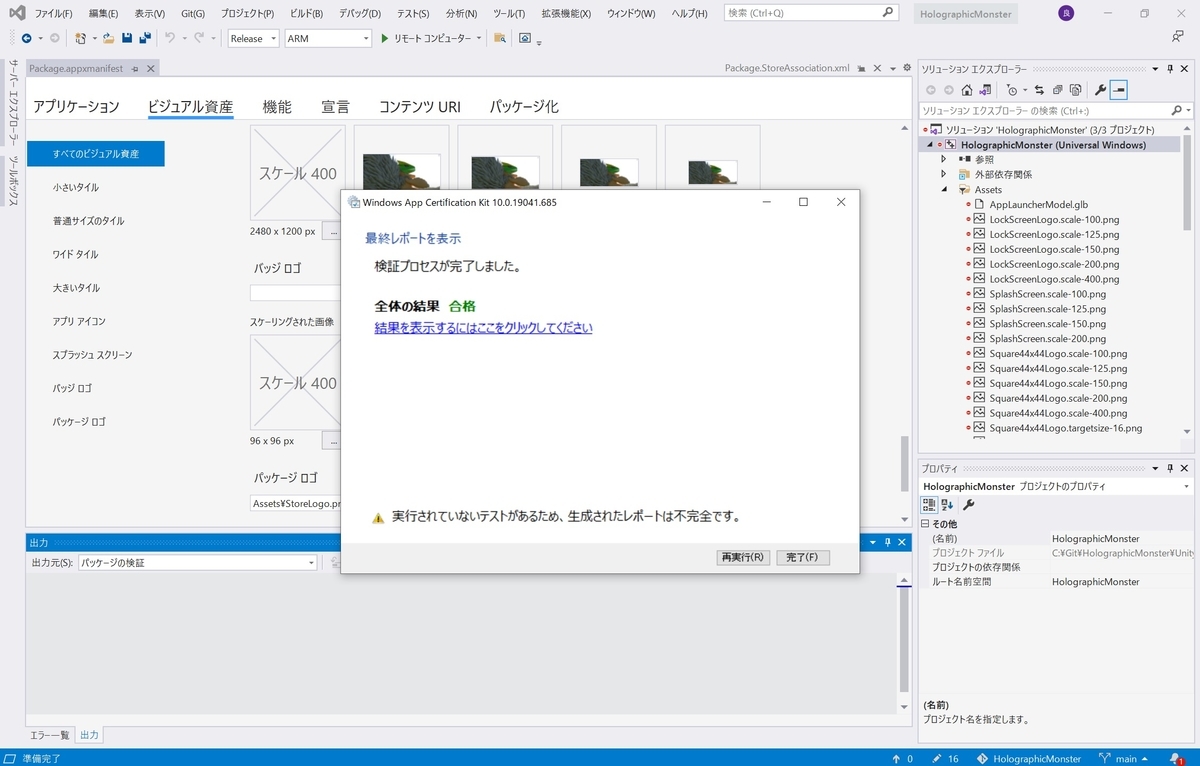Click the search magnifier in Solution Explorer search

click(x=1176, y=110)
